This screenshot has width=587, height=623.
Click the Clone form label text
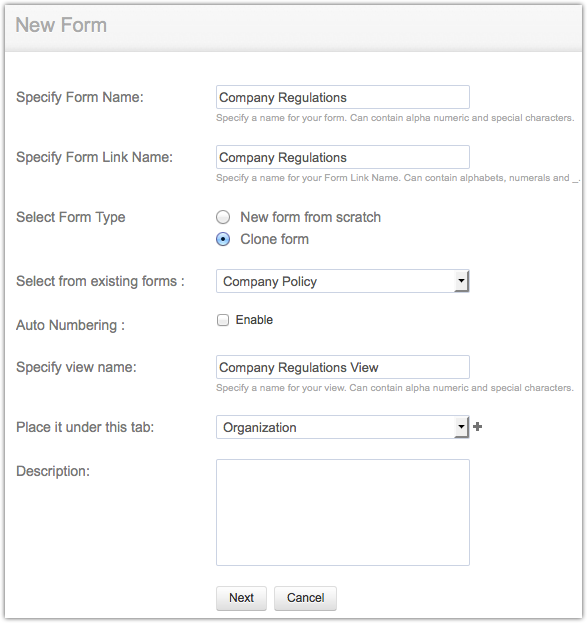tap(274, 239)
